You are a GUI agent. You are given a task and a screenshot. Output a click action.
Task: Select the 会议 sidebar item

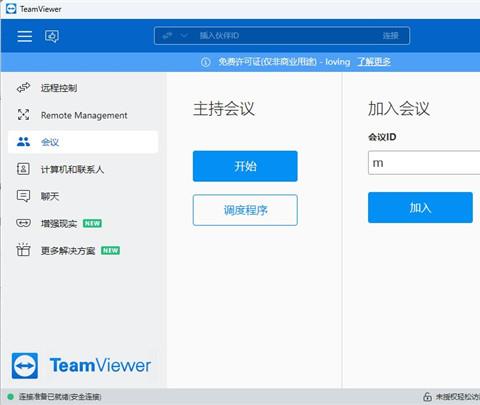pyautogui.click(x=83, y=142)
